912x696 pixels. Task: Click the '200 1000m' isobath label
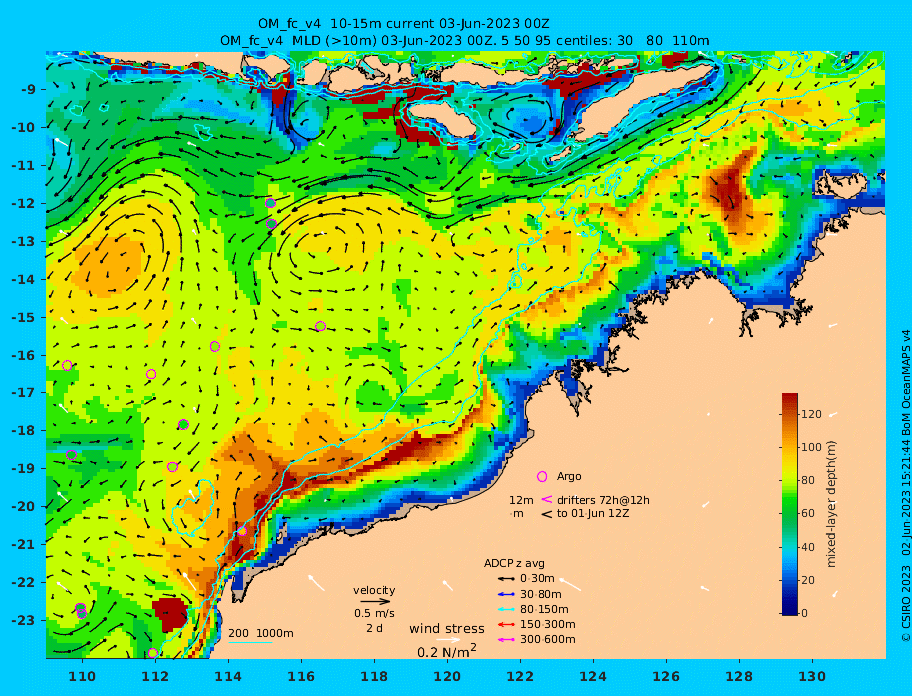[x=261, y=633]
